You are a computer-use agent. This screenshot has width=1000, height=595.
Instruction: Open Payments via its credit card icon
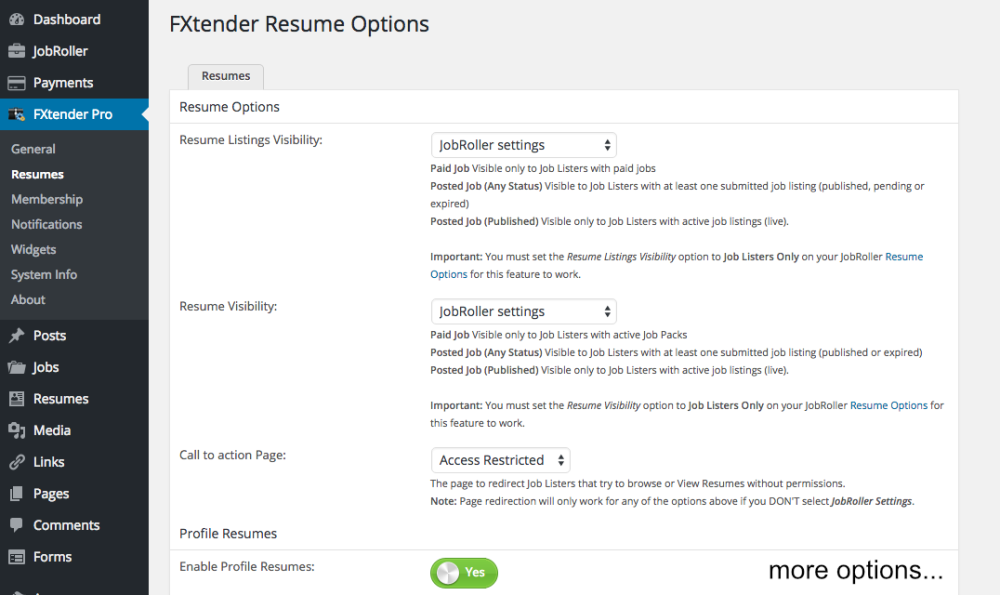click(14, 82)
